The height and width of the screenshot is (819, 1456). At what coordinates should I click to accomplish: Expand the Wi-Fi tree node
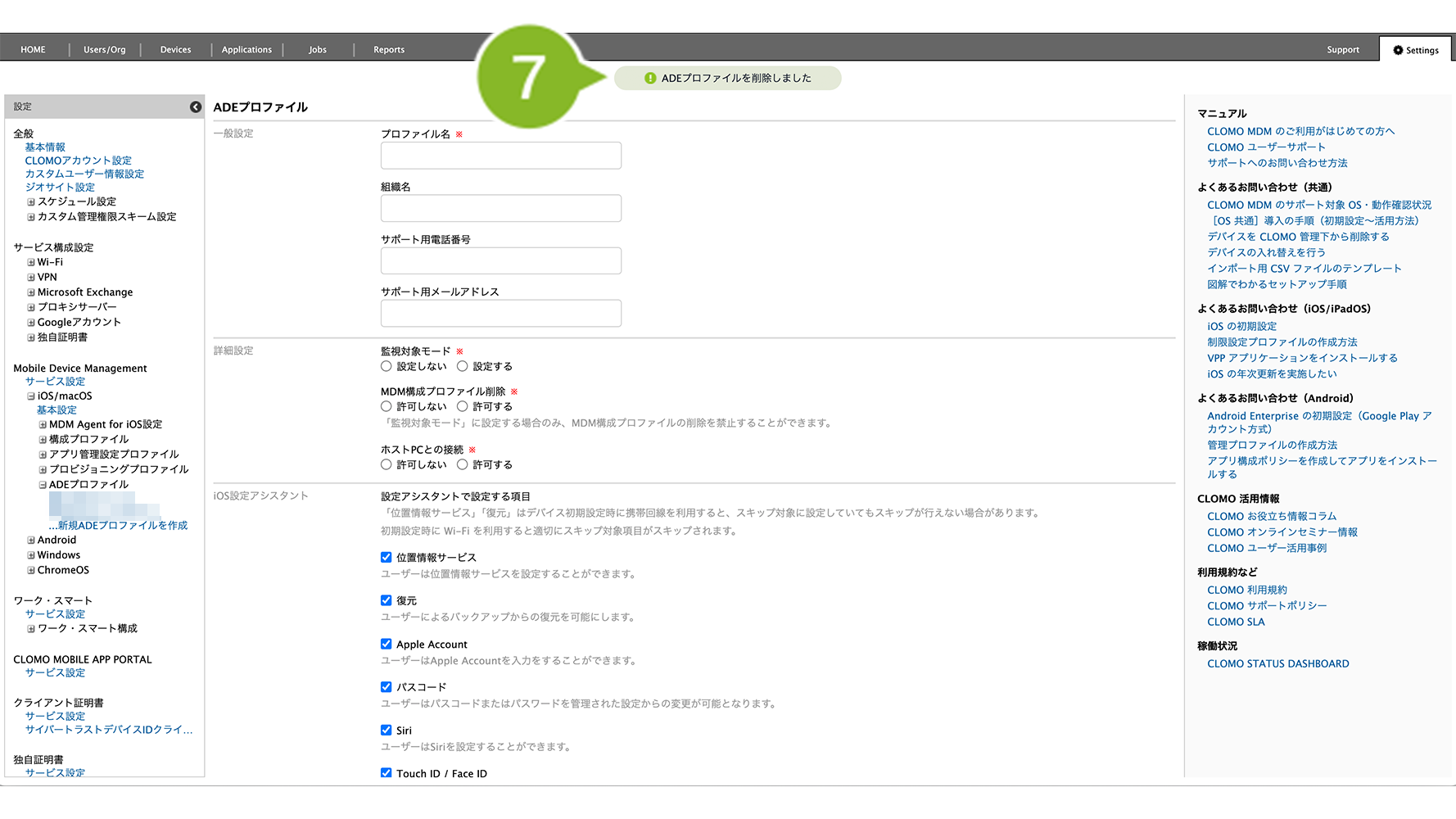31,263
